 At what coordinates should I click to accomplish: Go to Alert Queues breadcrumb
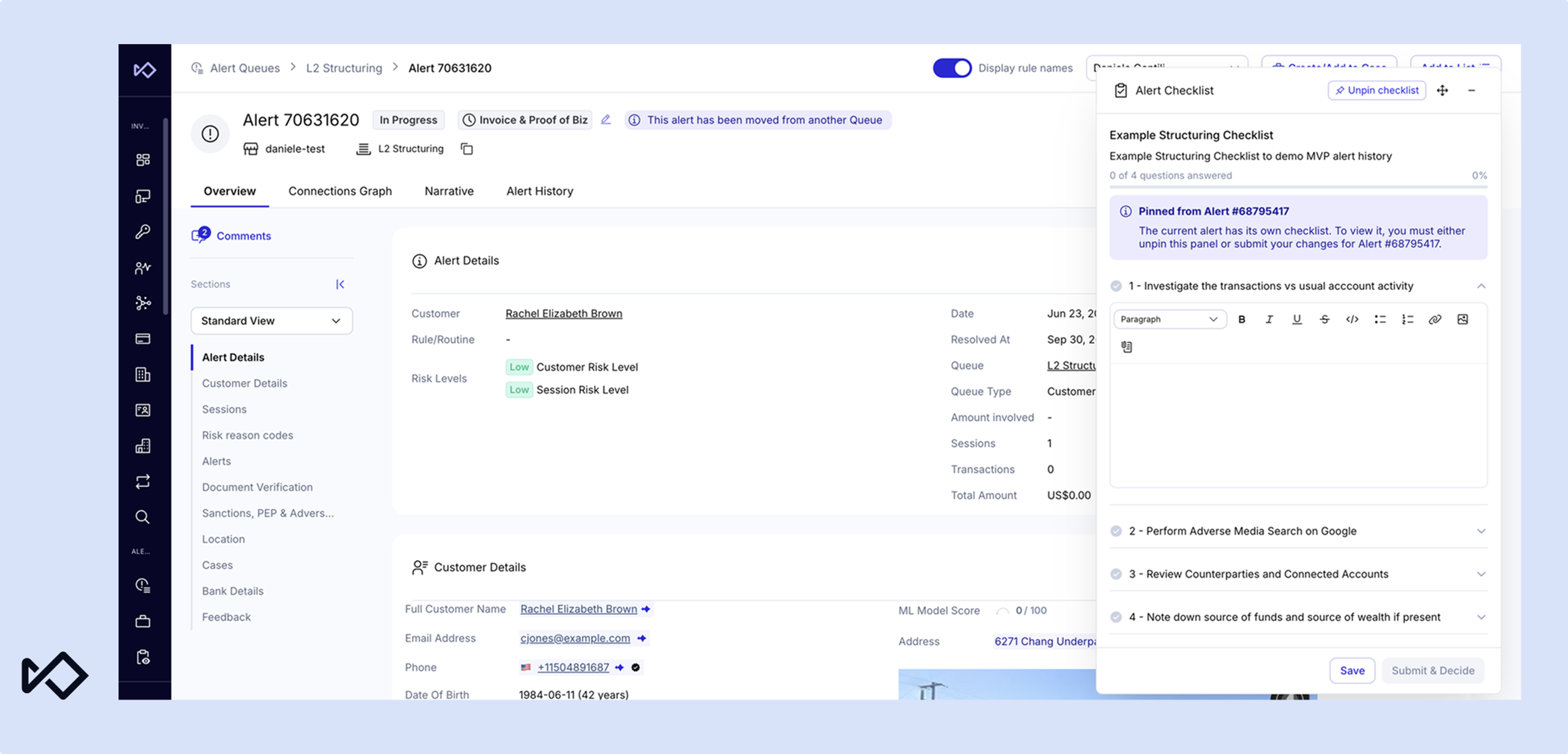point(245,67)
